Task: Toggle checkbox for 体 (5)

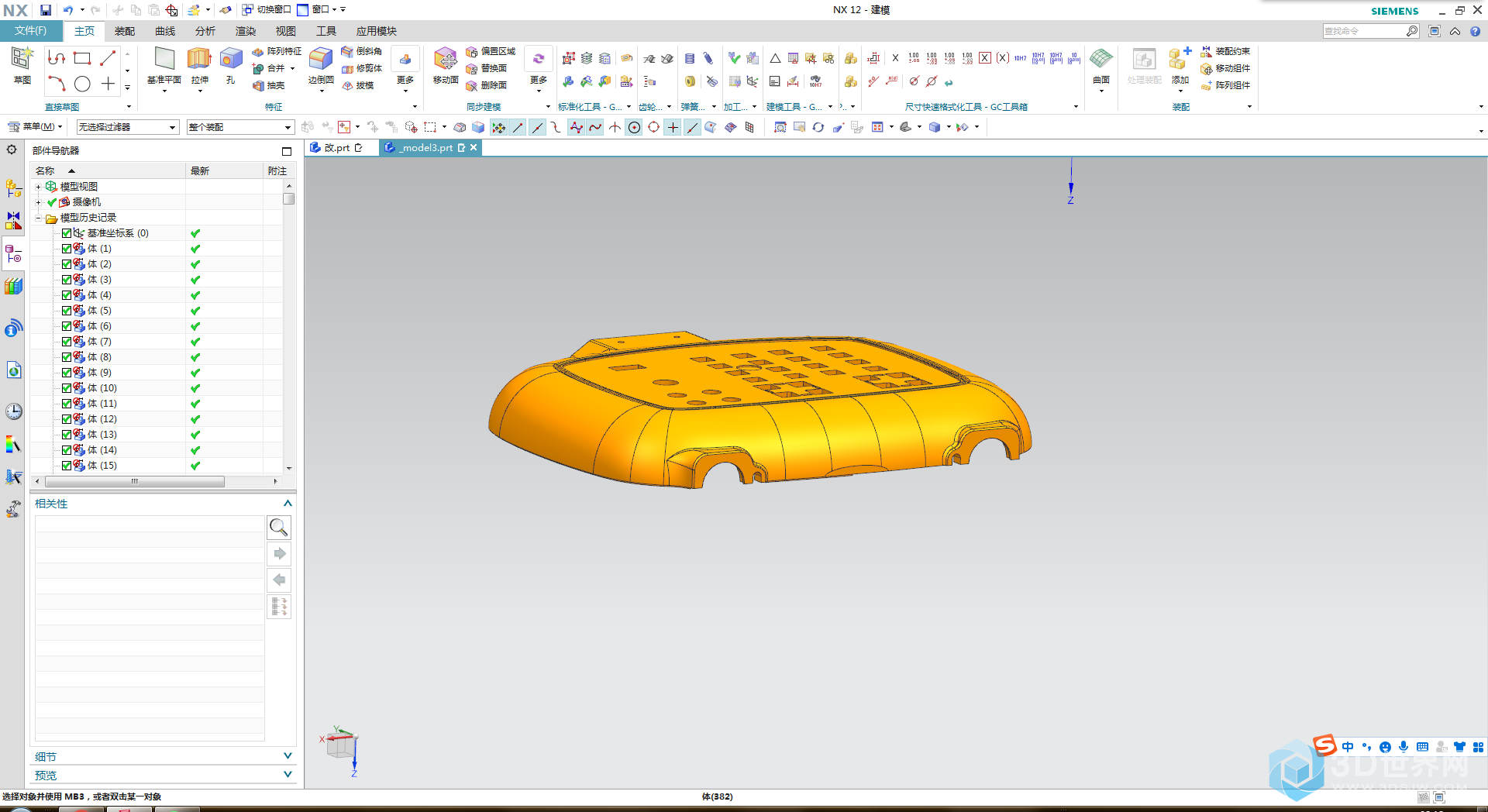Action: pos(67,311)
